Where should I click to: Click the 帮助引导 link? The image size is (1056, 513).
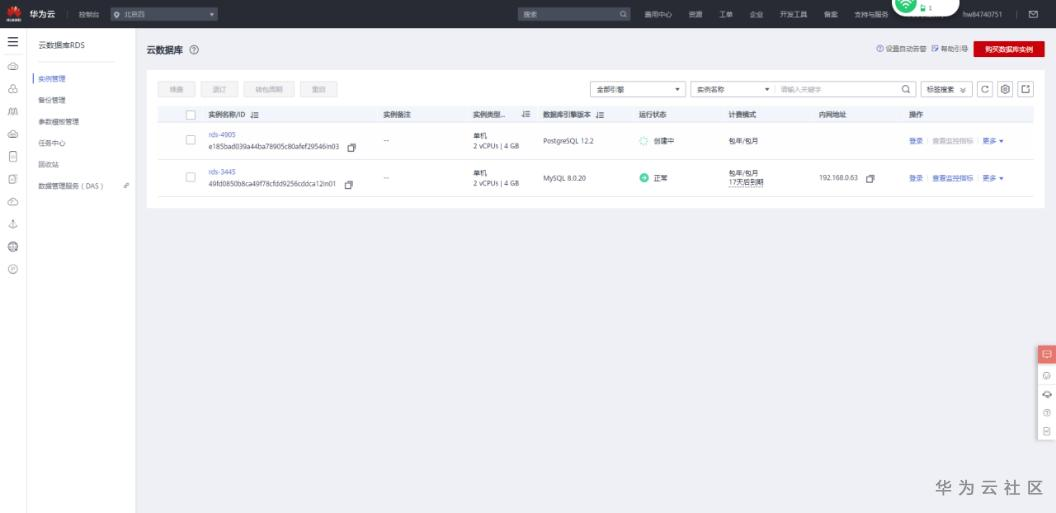(950, 49)
